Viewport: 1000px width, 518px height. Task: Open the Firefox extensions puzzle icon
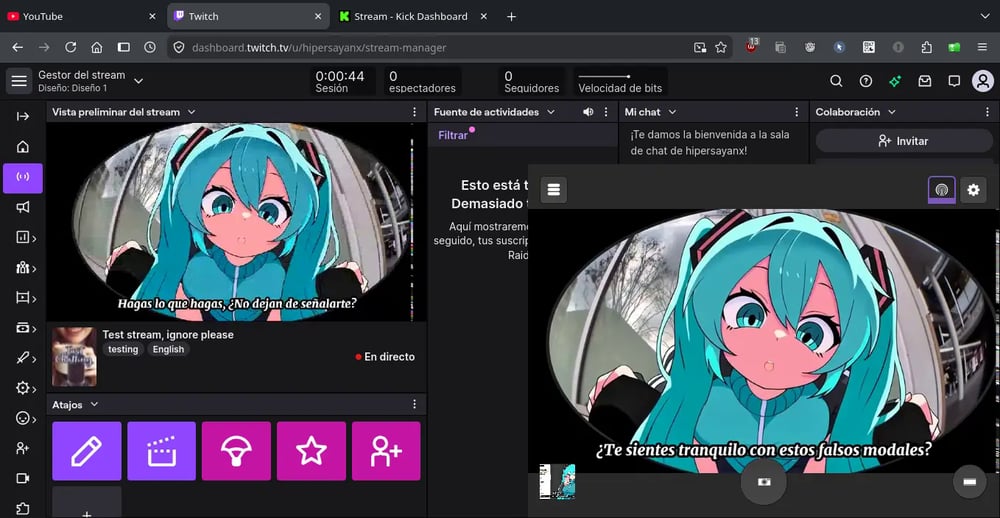pos(927,47)
